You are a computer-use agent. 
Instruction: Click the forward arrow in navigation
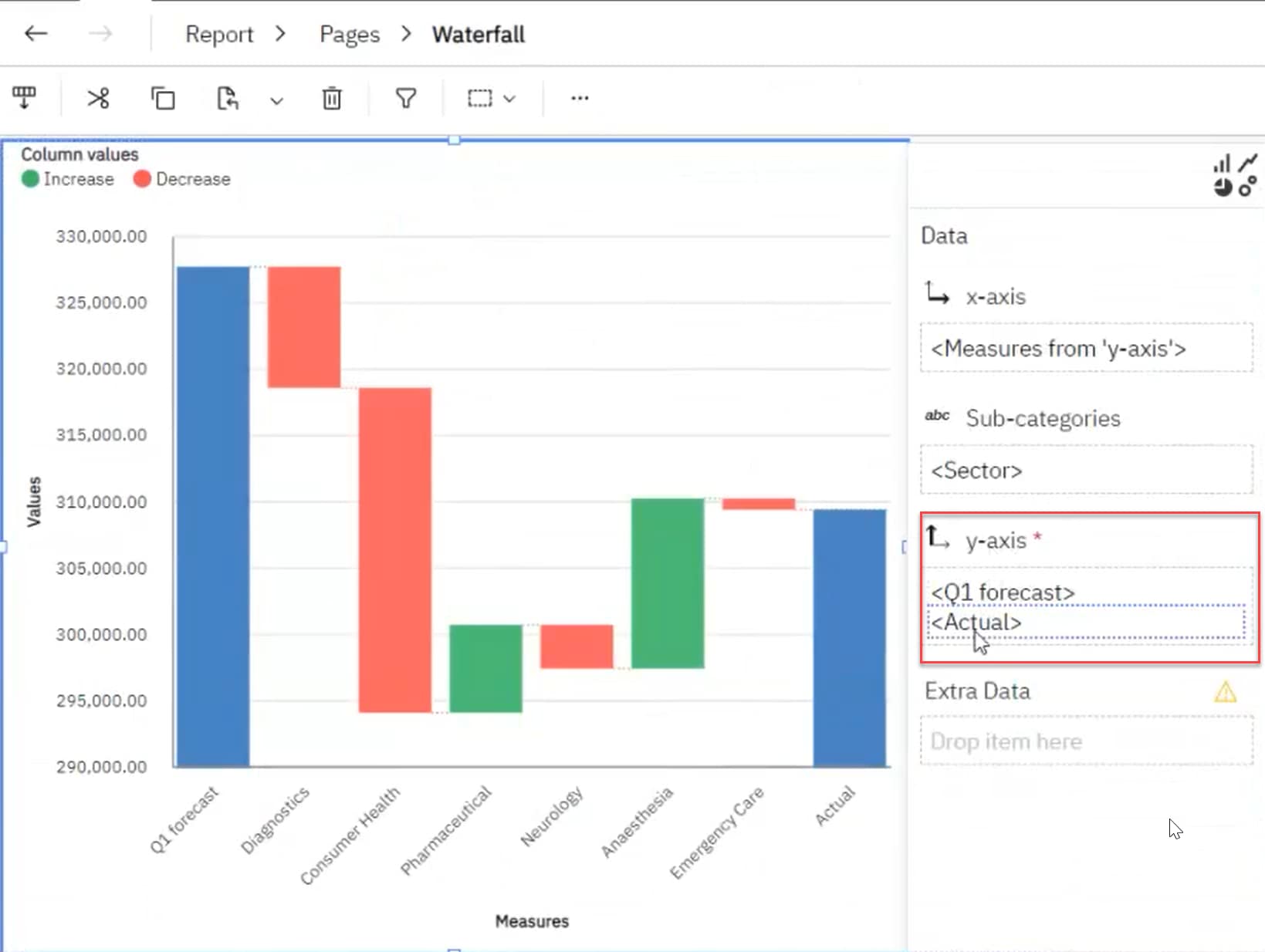click(100, 34)
